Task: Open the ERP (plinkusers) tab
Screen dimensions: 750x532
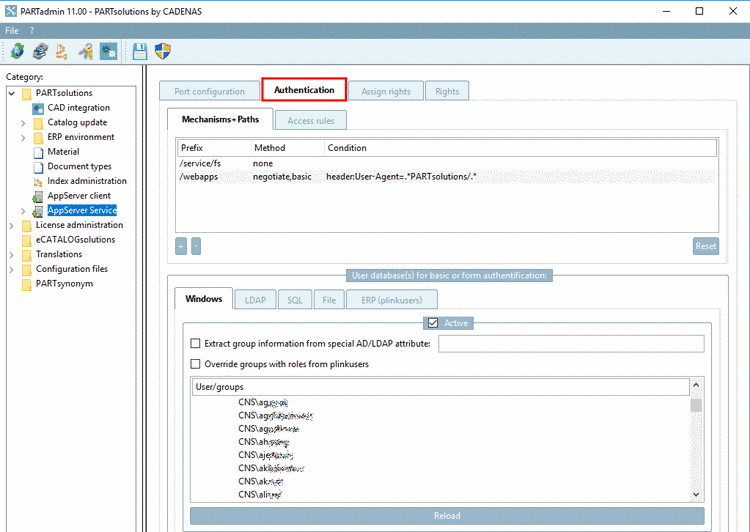Action: click(x=391, y=300)
